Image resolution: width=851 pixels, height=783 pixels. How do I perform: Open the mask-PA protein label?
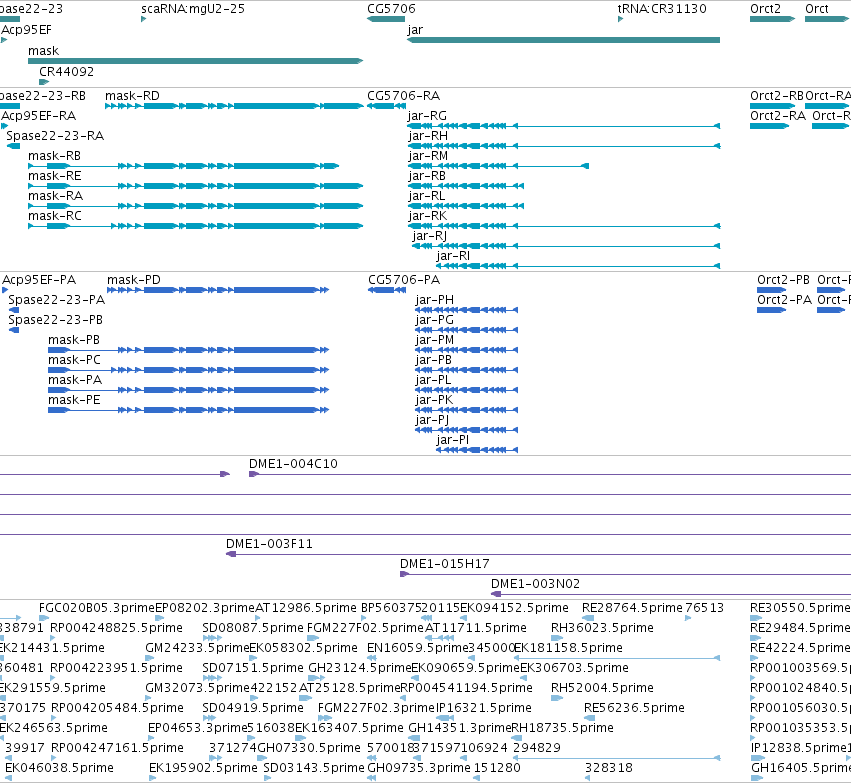pos(75,380)
